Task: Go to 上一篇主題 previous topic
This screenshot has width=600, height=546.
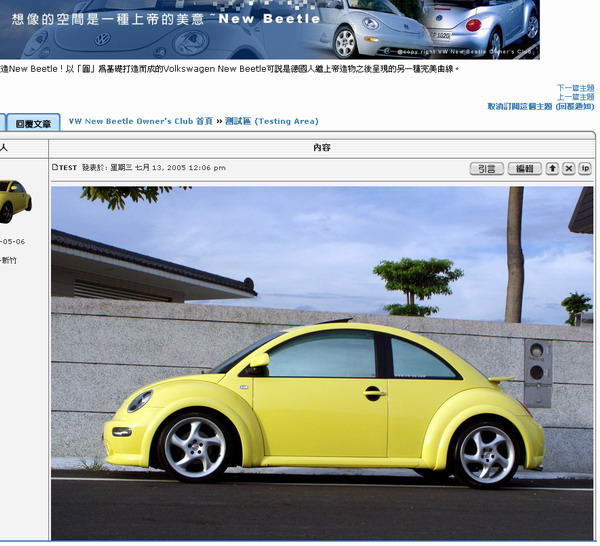Action: pyautogui.click(x=575, y=97)
